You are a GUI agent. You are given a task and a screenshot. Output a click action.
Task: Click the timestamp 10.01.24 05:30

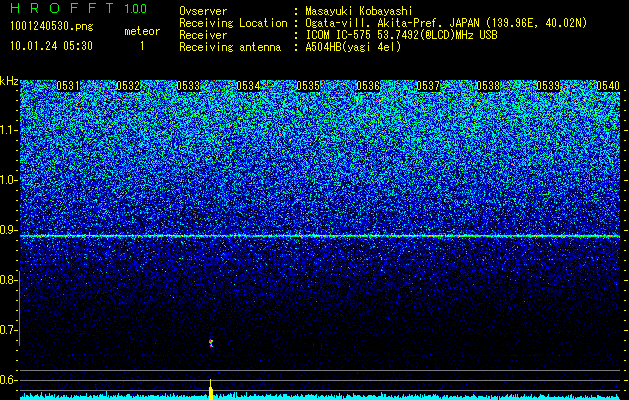51,46
